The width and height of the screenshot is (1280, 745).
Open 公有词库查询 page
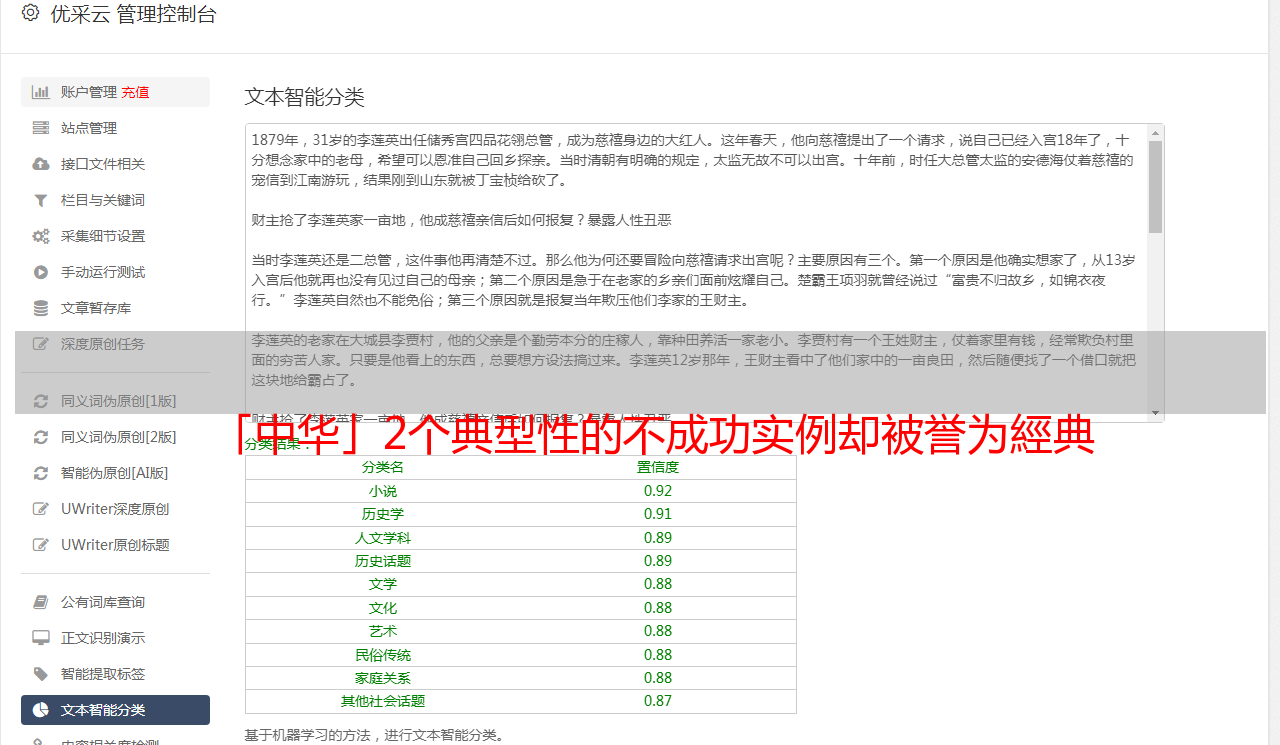(115, 602)
